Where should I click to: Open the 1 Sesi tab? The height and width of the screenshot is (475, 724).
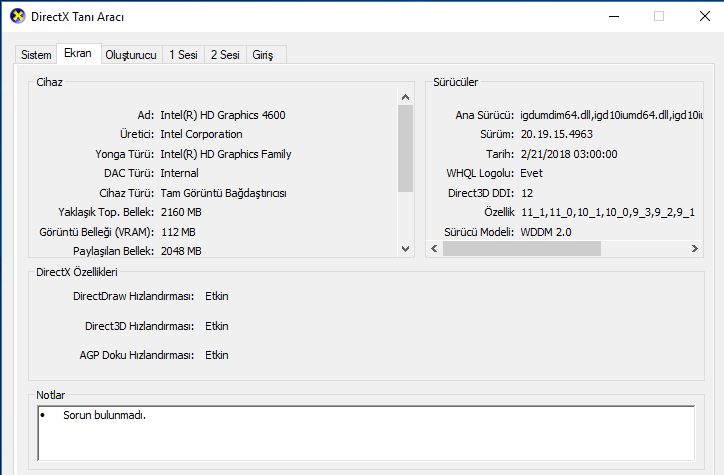coord(183,55)
